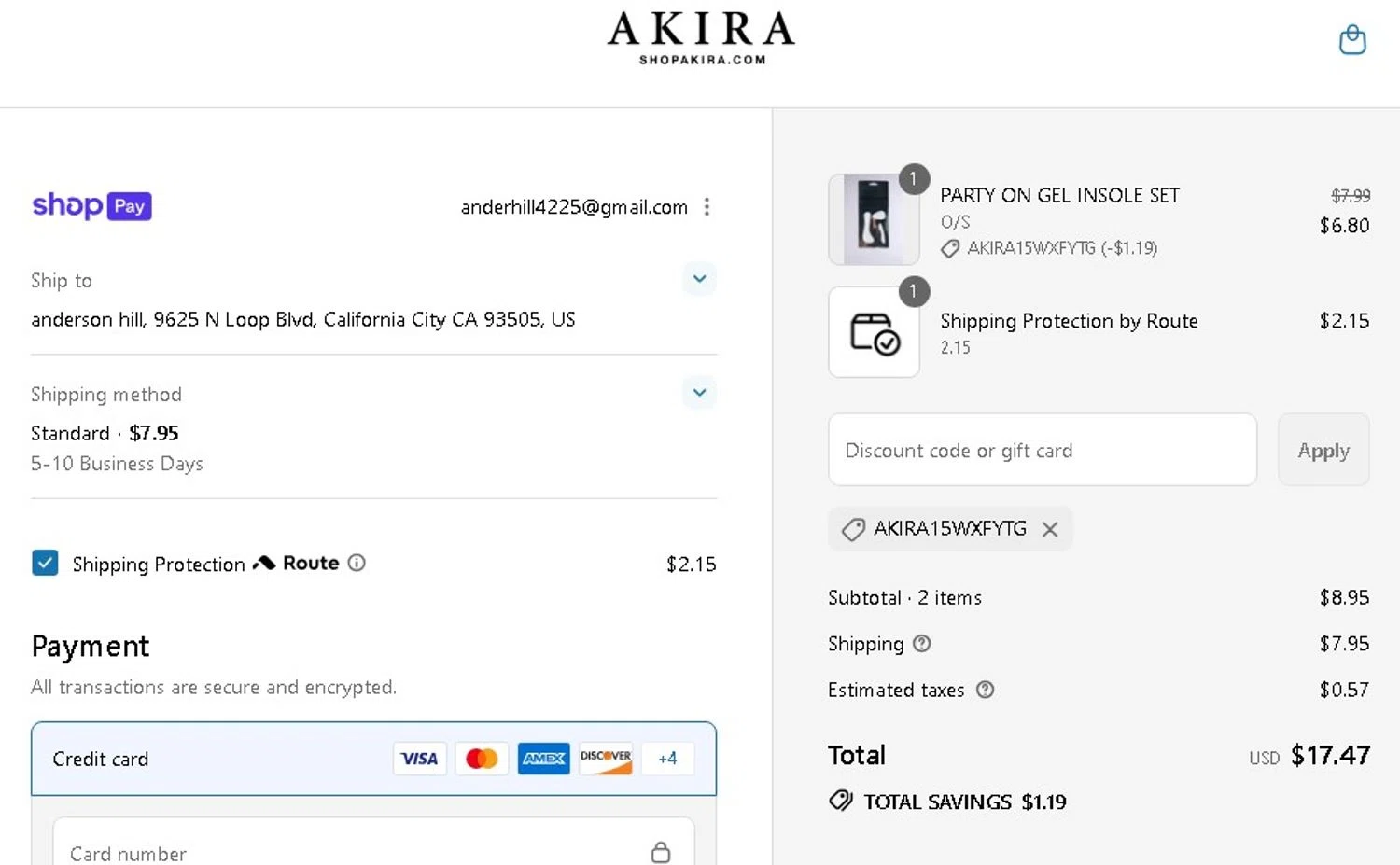This screenshot has height=865, width=1400.
Task: Expand the Ship to address section
Action: pyautogui.click(x=699, y=279)
